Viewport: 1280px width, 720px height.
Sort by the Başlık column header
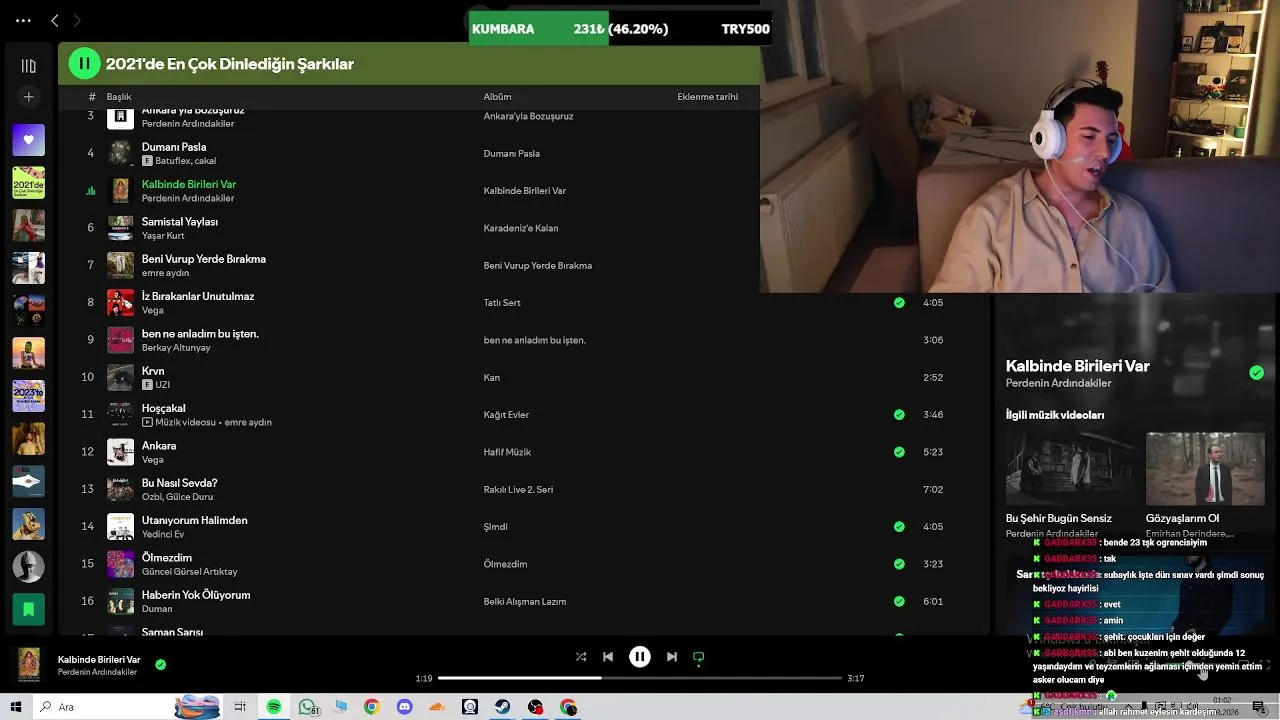pos(119,97)
